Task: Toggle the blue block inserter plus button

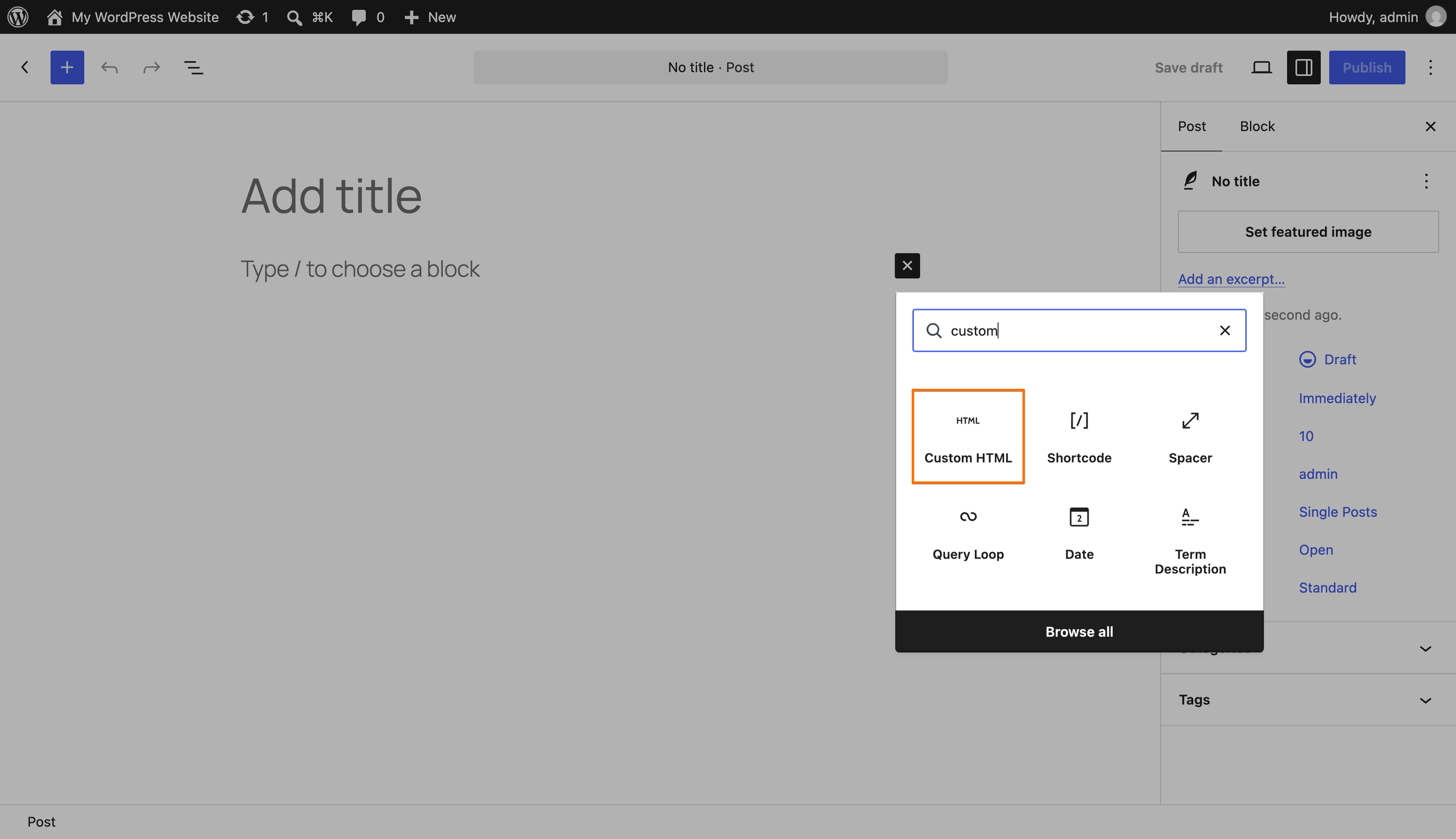Action: tap(67, 68)
